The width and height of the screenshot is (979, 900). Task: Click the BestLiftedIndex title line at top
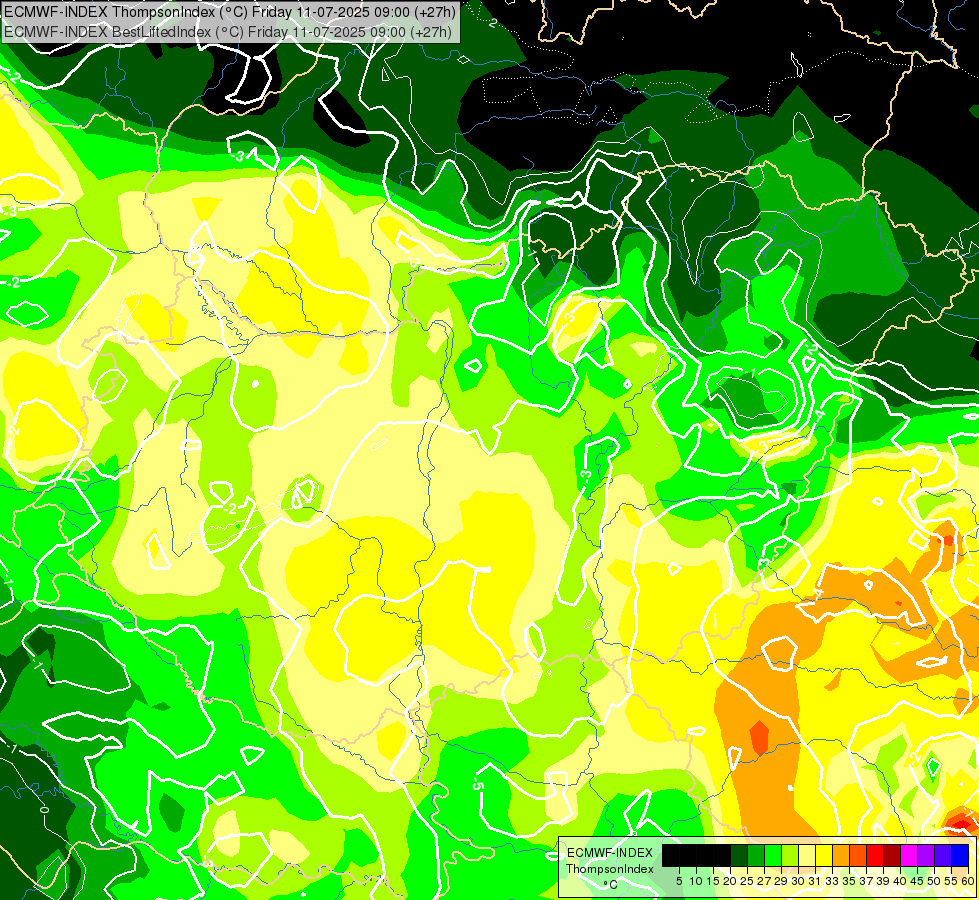point(228,32)
